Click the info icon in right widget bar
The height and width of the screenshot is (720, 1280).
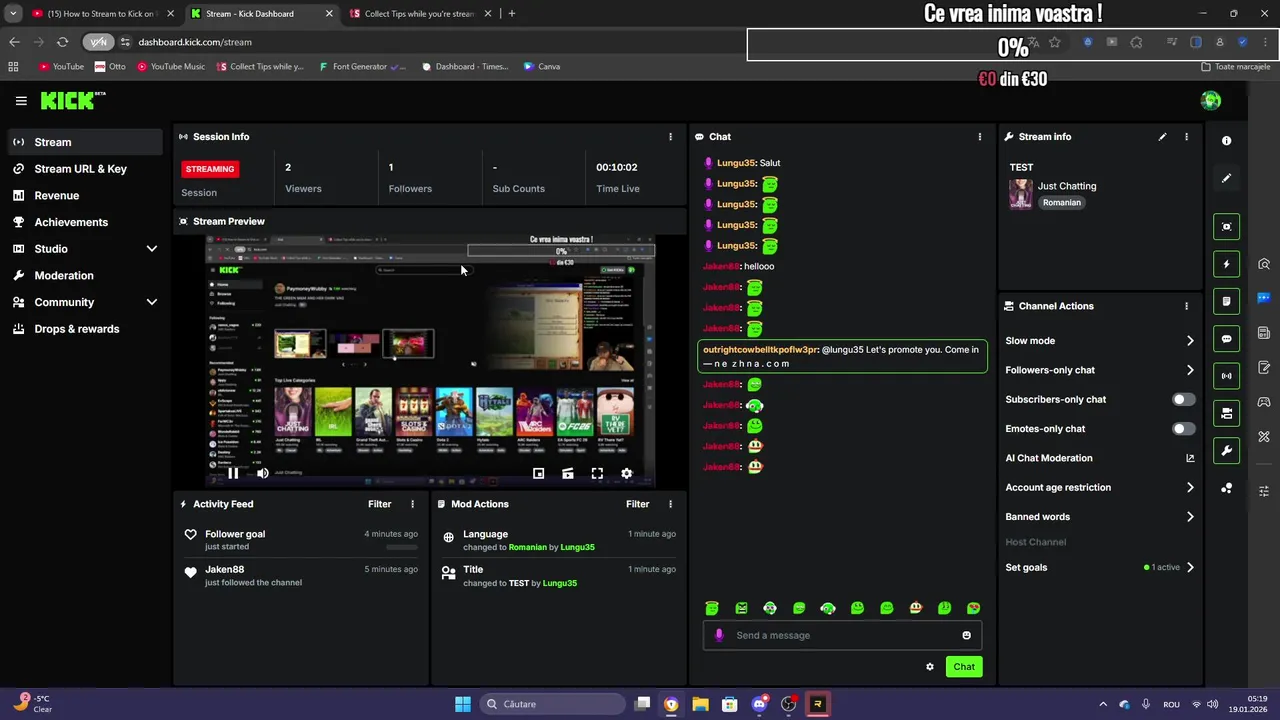(1226, 141)
